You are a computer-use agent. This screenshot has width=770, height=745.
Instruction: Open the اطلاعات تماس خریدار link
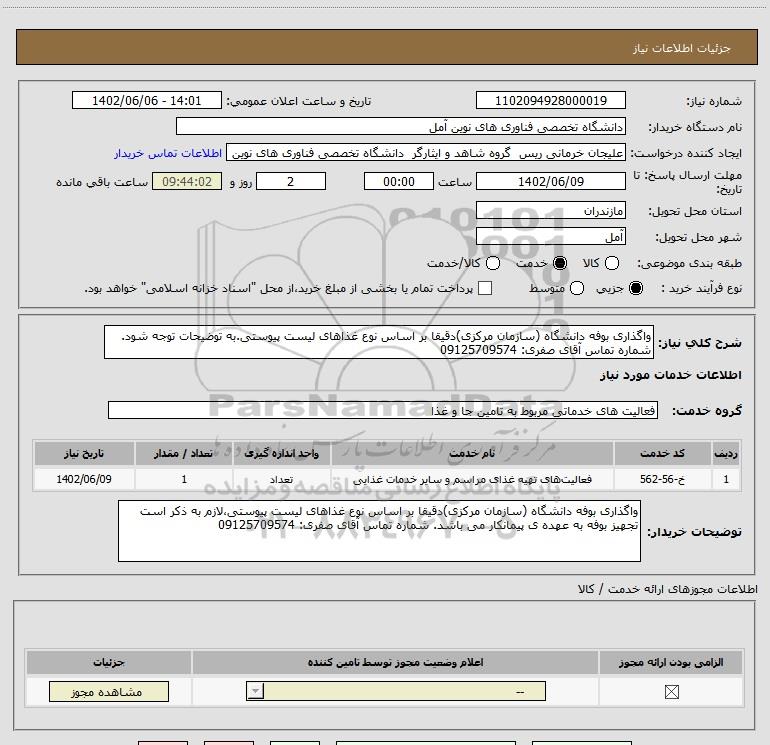click(168, 153)
